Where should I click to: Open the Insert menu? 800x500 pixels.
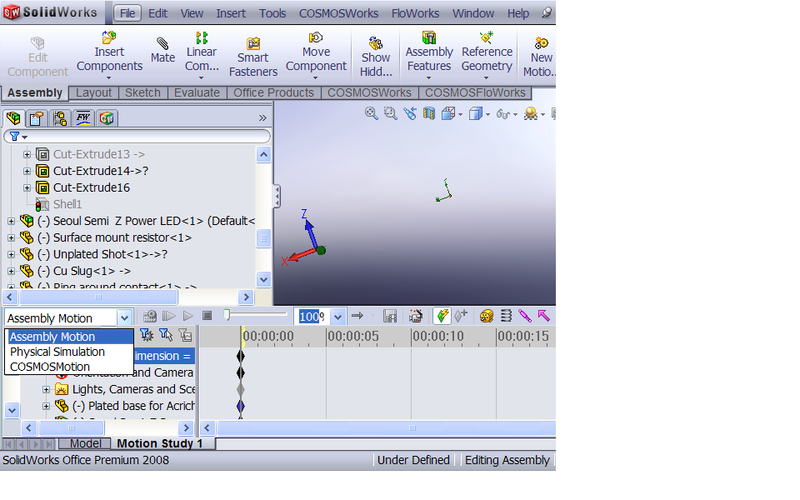(x=231, y=13)
